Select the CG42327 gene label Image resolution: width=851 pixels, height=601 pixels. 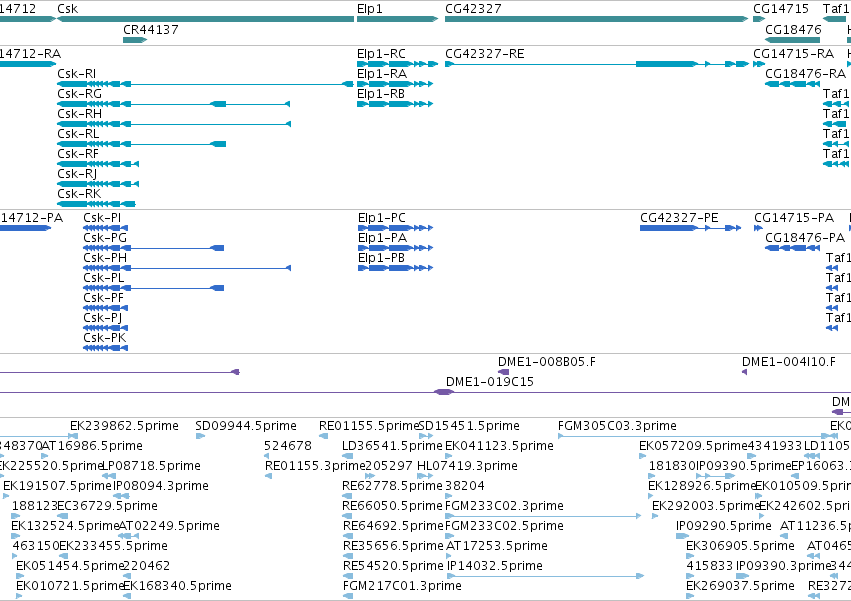tap(473, 9)
